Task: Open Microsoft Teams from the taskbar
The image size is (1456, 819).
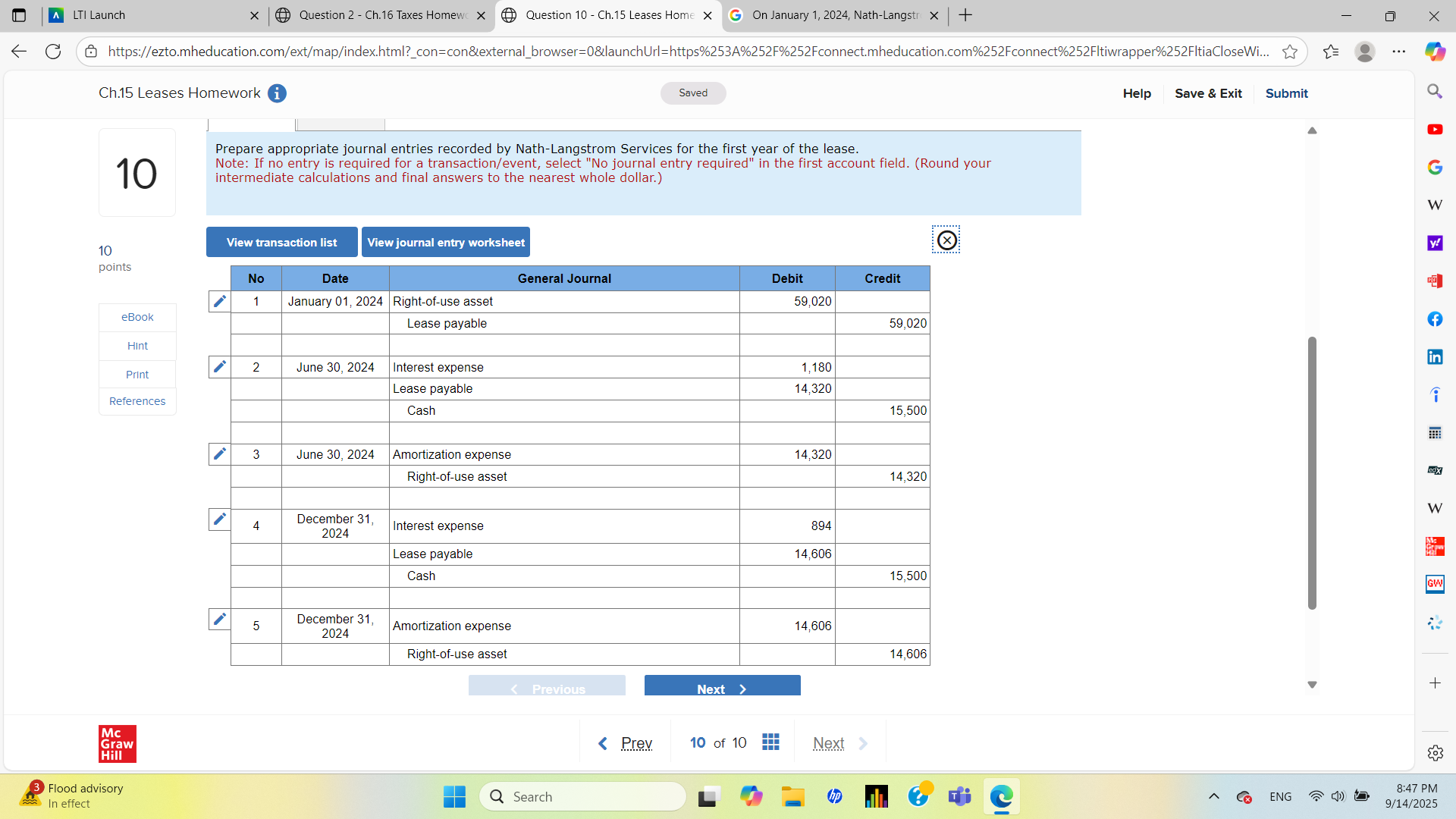Action: coord(959,796)
